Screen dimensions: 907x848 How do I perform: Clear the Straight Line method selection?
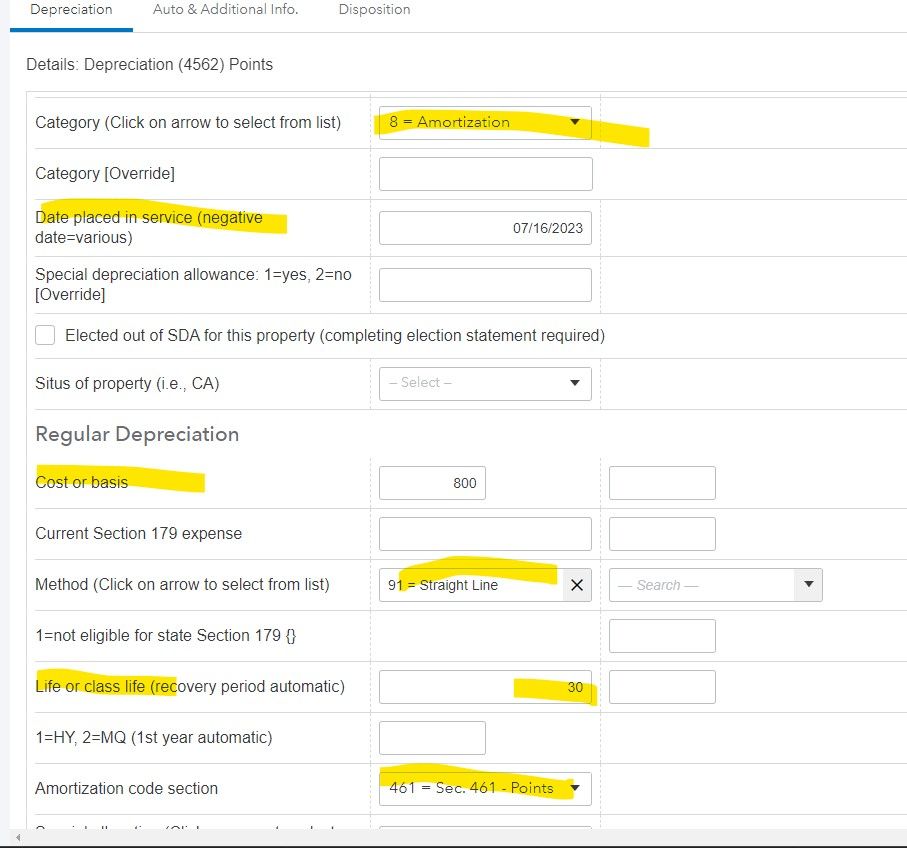(576, 585)
